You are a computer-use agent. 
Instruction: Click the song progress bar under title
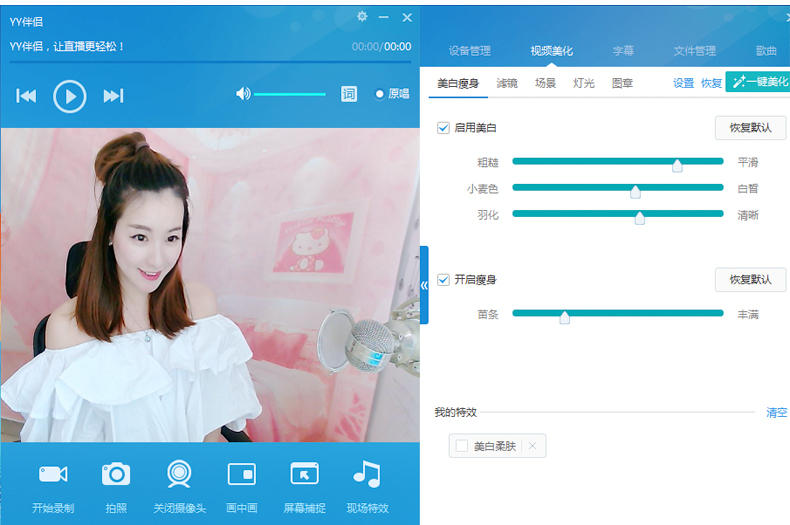click(210, 62)
